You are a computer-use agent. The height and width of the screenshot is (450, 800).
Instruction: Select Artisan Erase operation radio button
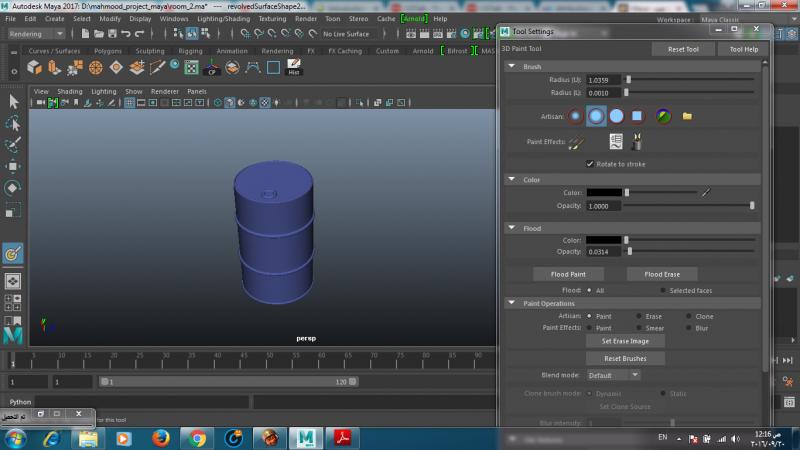pos(639,316)
